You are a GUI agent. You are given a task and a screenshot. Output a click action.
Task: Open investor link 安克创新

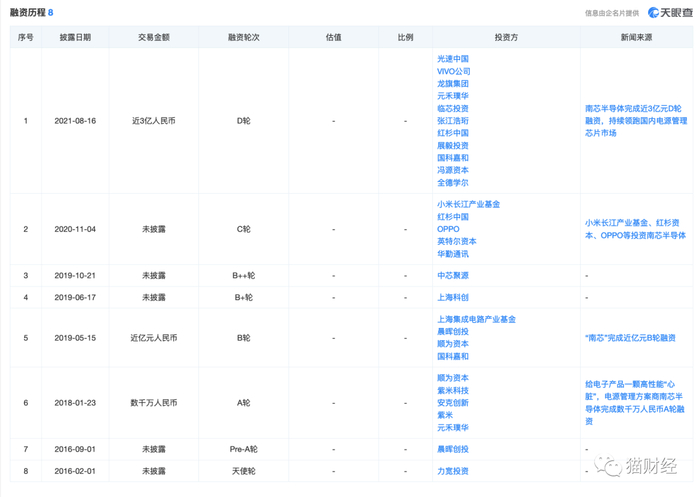(453, 403)
